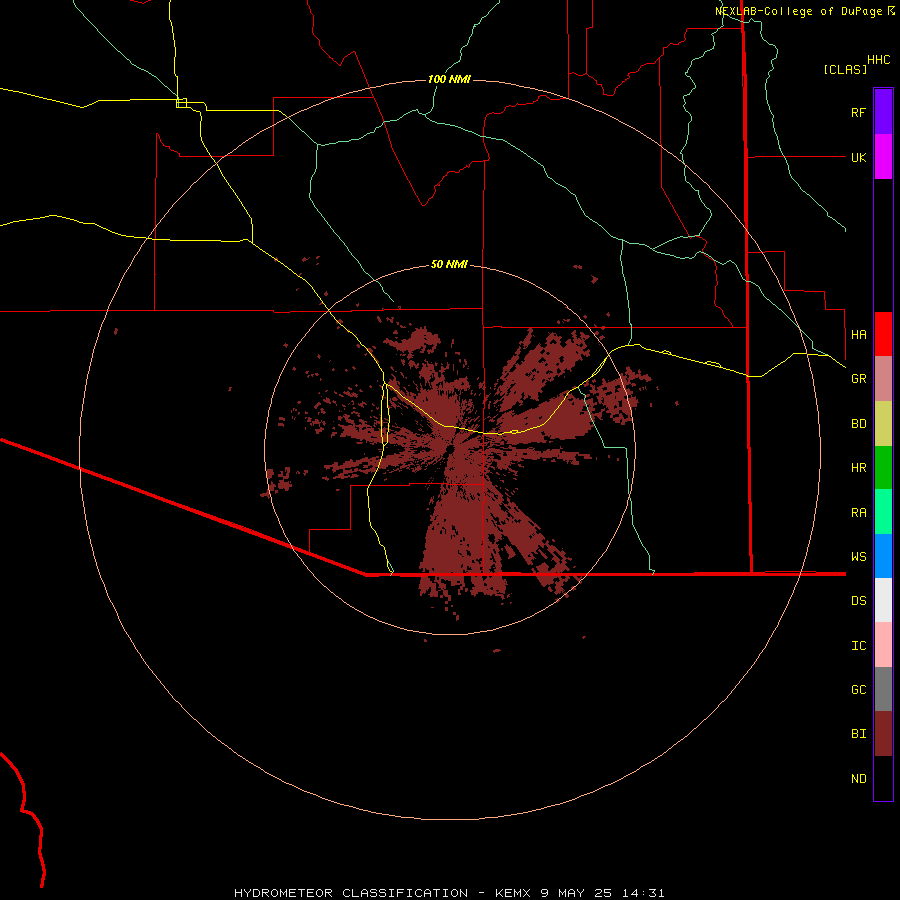Pick the HR green legend swatch
Image resolution: width=900 pixels, height=900 pixels.
click(x=883, y=467)
